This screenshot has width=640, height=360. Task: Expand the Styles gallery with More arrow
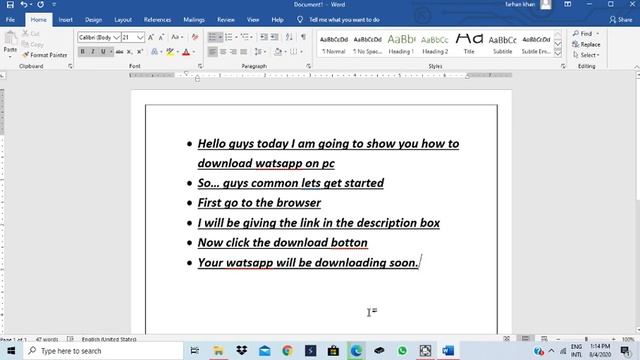tap(558, 53)
